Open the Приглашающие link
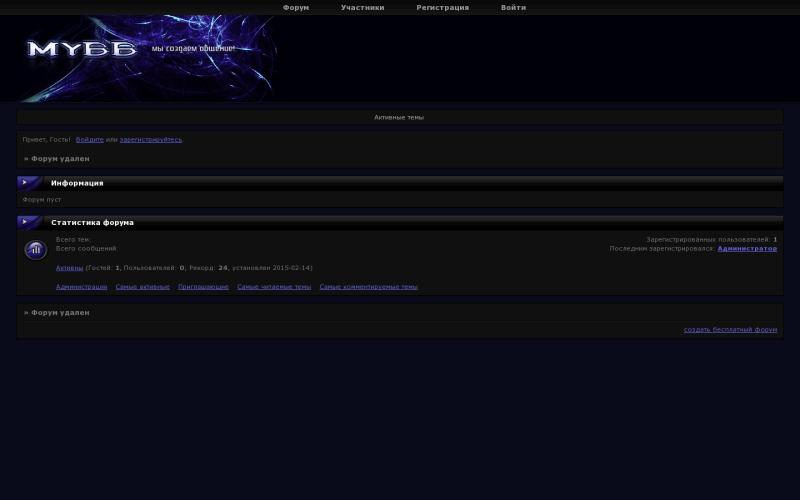 [203, 287]
